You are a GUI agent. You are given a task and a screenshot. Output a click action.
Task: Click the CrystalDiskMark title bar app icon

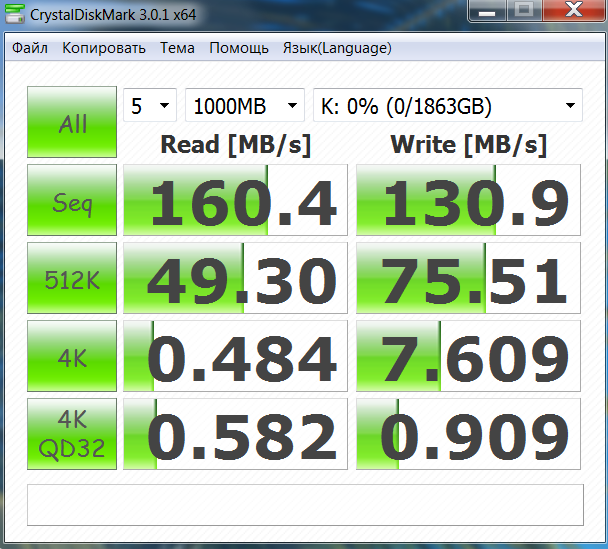point(15,14)
